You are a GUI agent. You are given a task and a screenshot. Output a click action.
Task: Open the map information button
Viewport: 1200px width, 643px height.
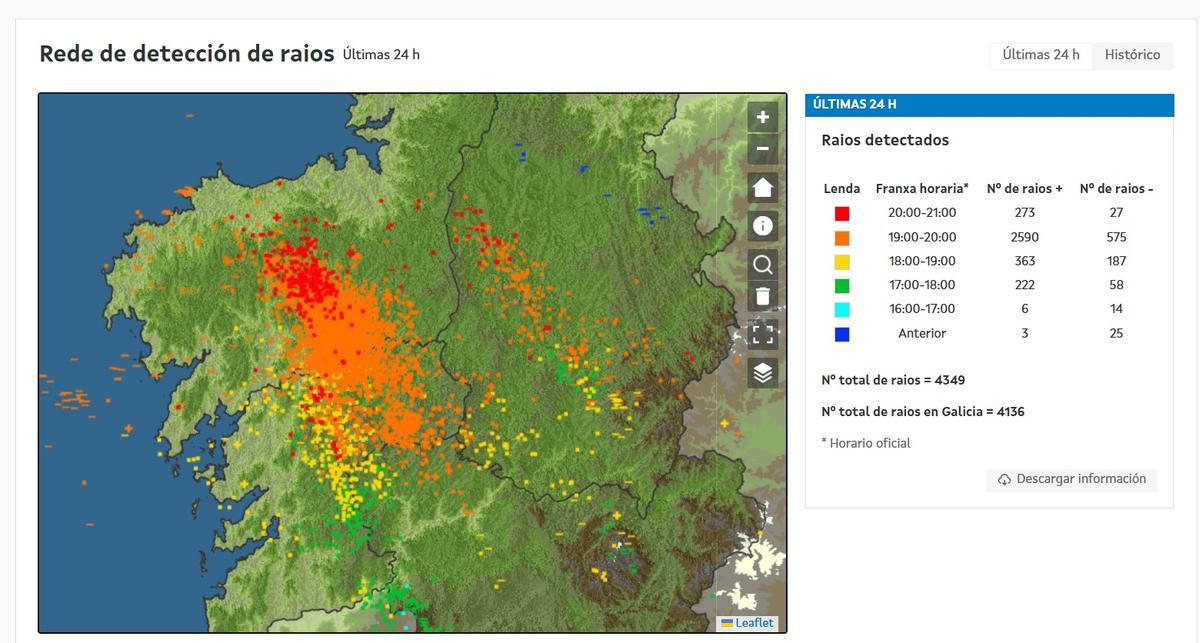[762, 225]
